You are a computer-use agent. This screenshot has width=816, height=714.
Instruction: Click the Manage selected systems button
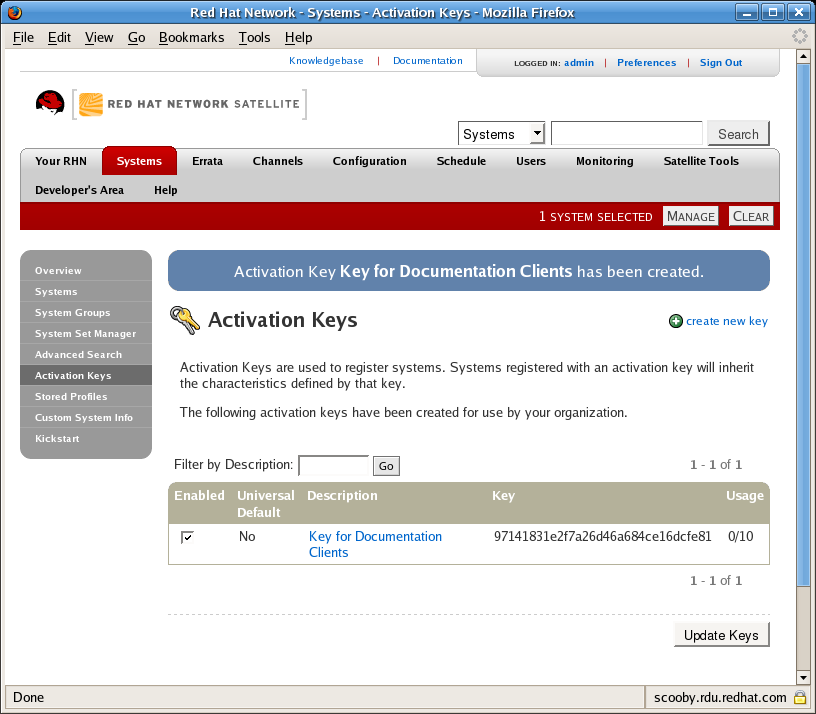[x=690, y=216]
